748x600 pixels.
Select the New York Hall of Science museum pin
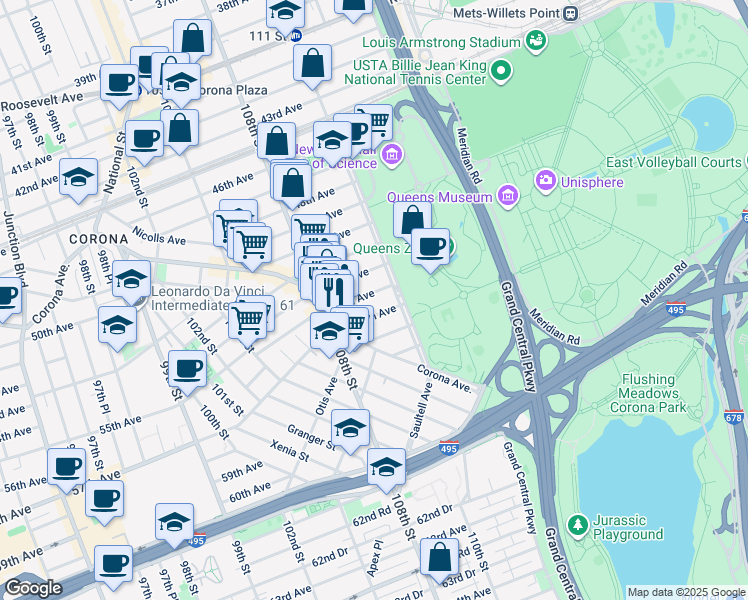pos(392,154)
